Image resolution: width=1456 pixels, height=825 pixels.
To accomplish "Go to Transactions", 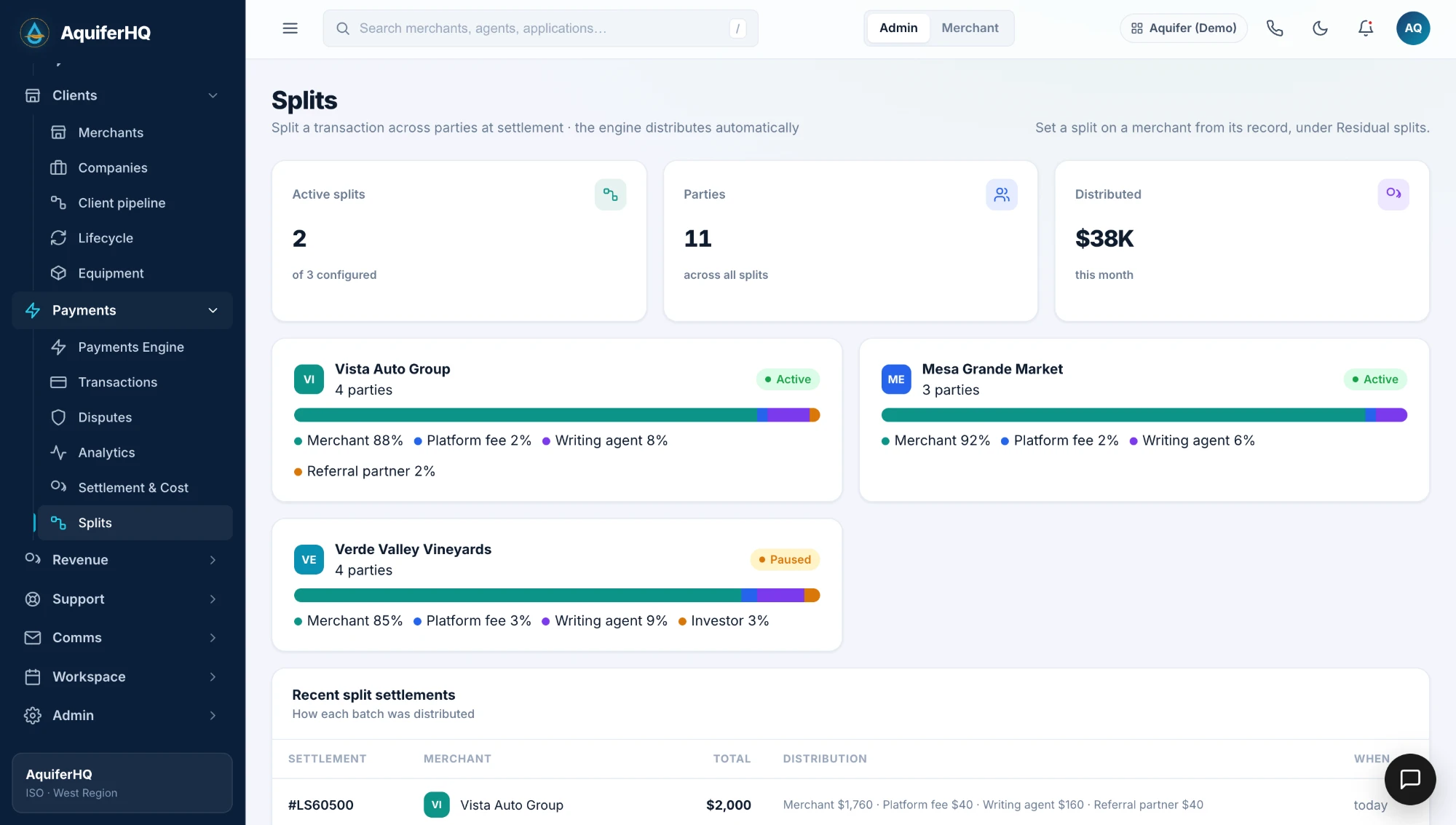I will point(135,382).
